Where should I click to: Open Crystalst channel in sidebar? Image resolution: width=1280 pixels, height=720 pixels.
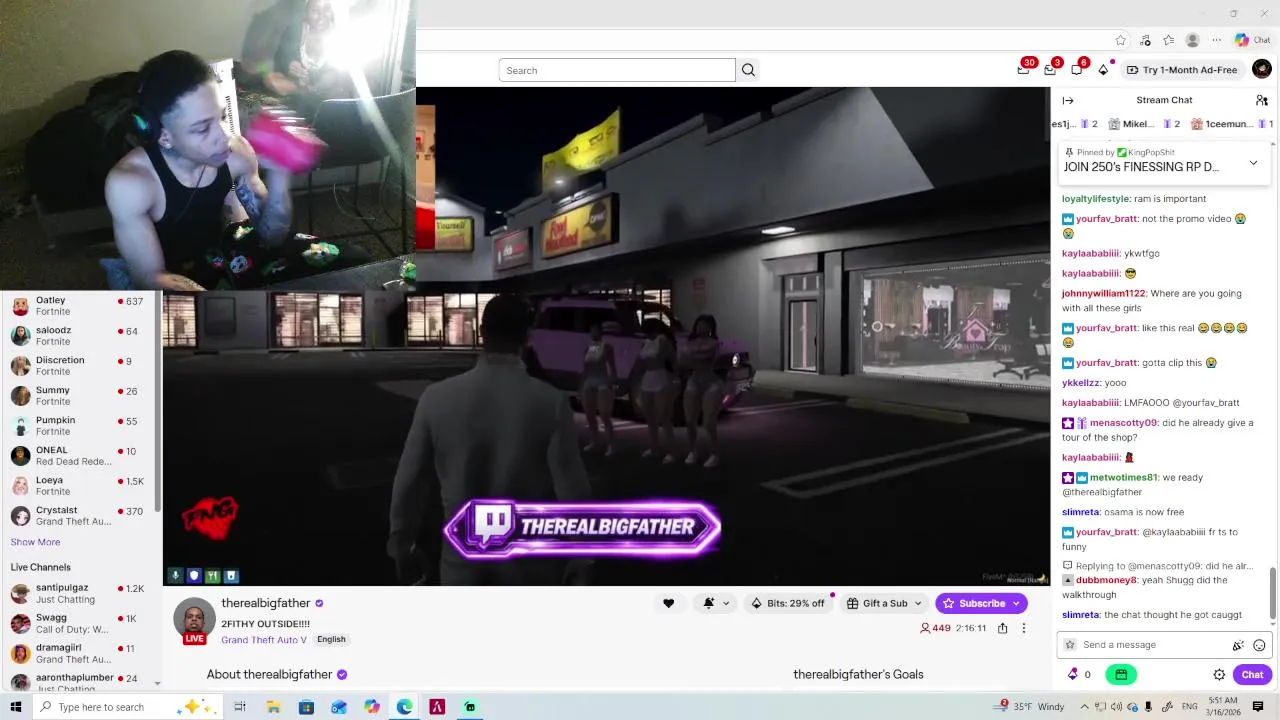(80, 516)
